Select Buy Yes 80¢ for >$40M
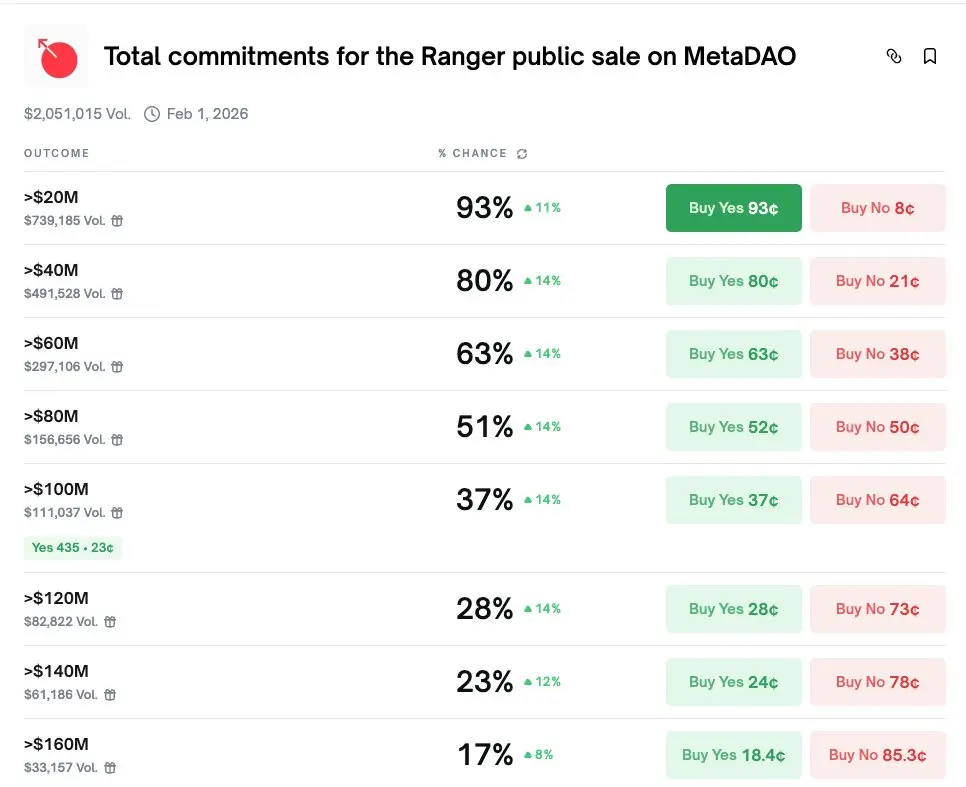 (x=733, y=281)
